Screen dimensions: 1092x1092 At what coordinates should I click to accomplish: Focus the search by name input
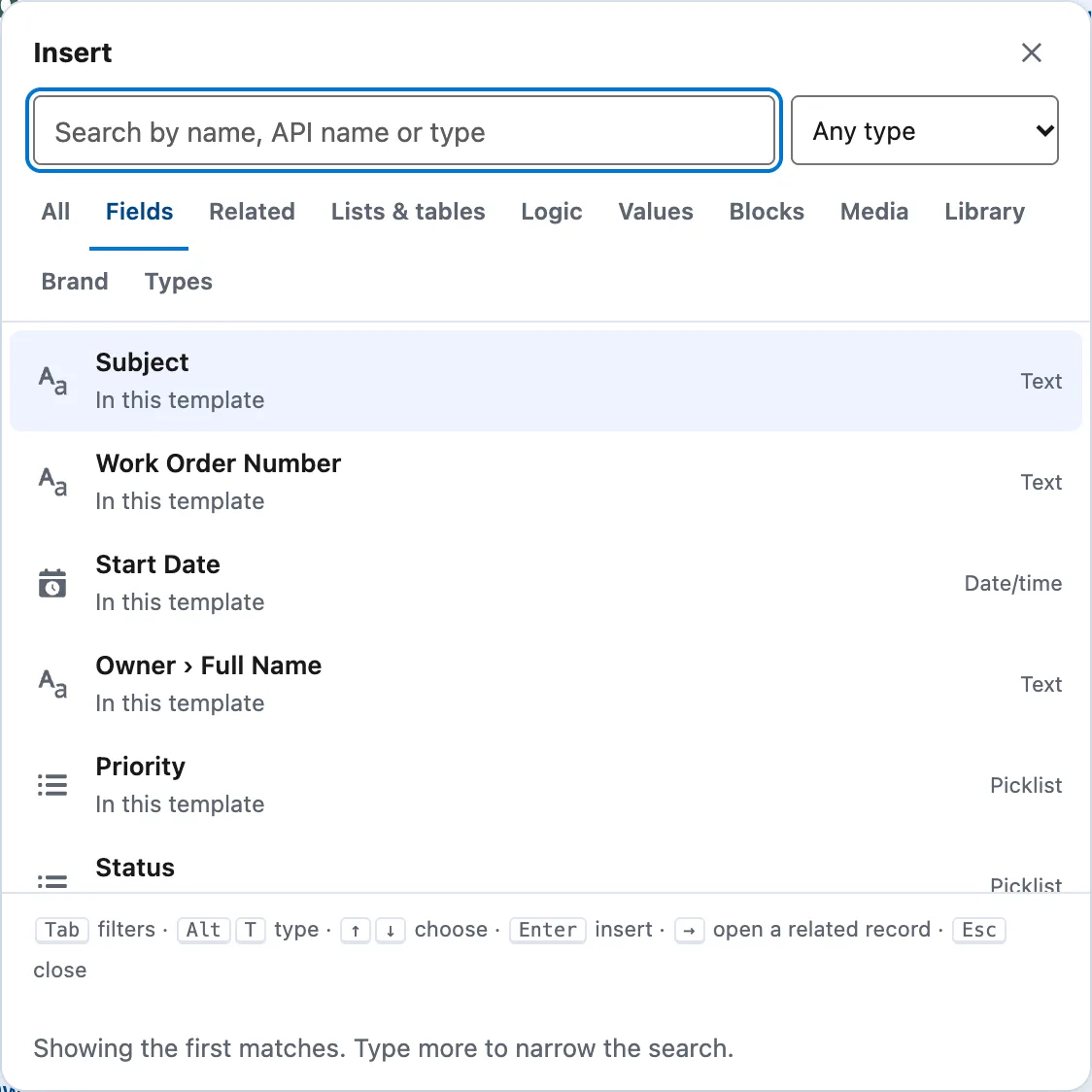coord(404,130)
